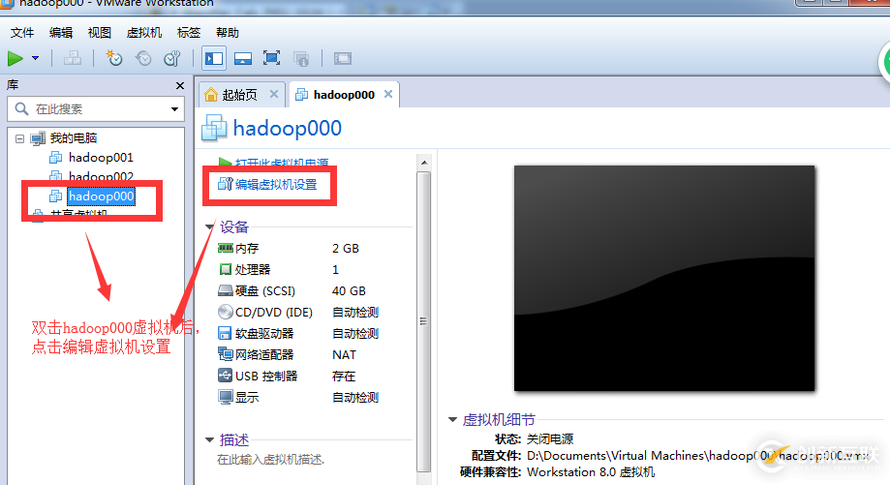Revert to the previous snapshot icon
The height and width of the screenshot is (485, 890).
144,58
